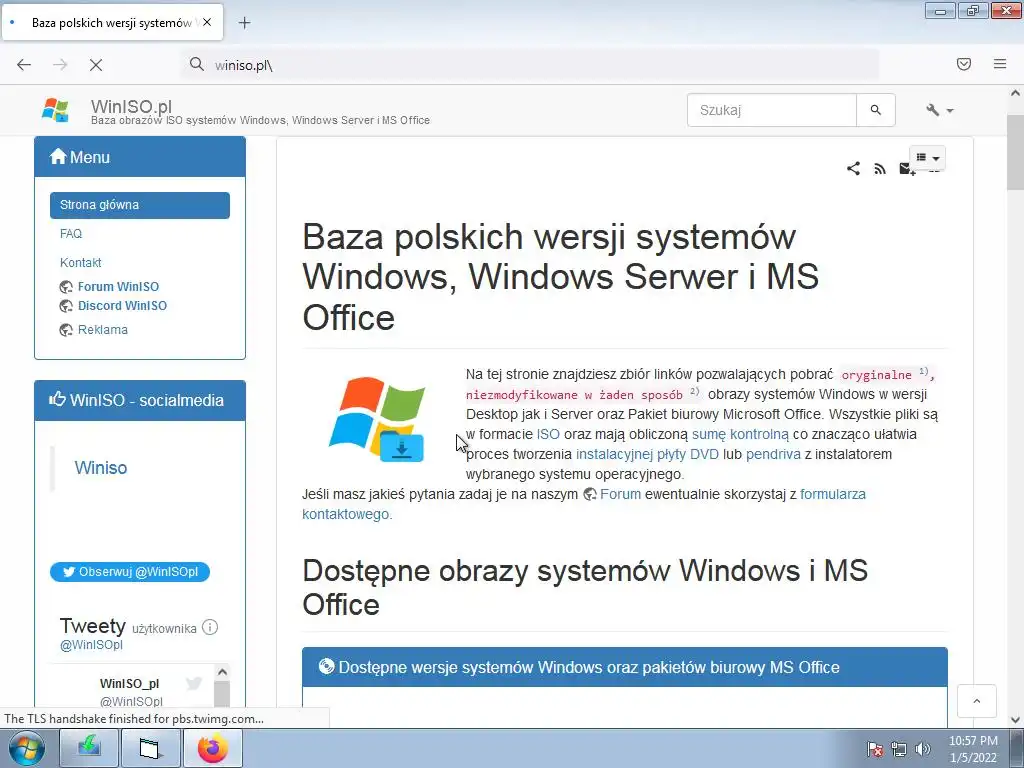Click the Action Center flag tray icon

(x=875, y=749)
